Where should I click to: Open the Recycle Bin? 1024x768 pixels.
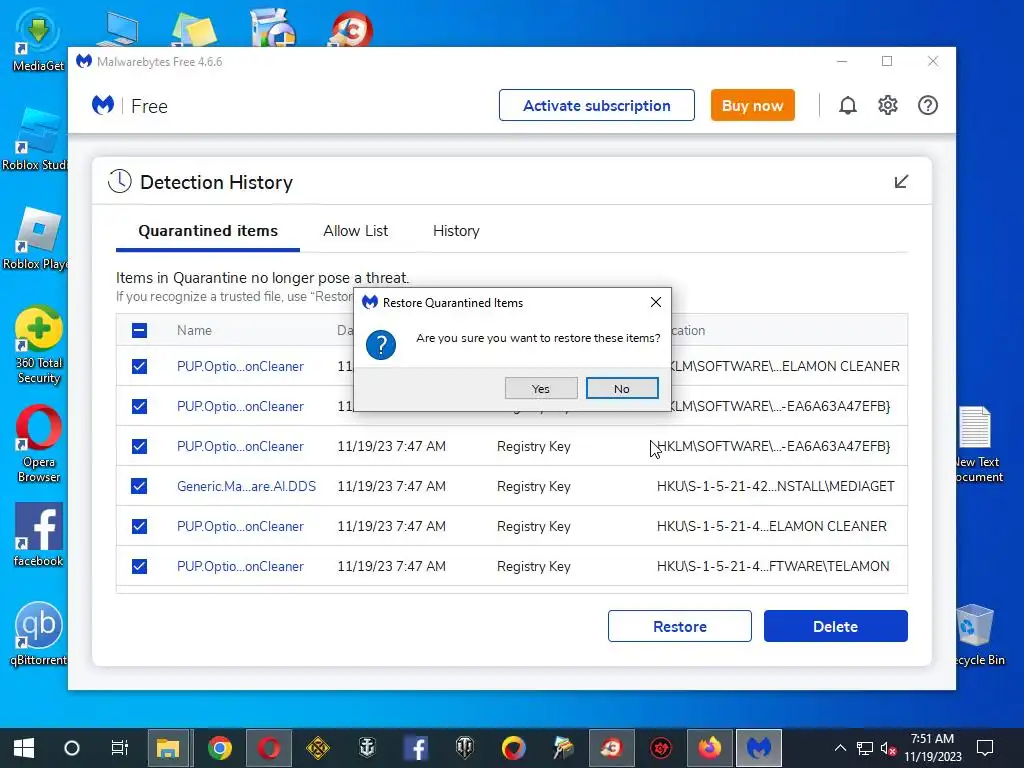coord(978,634)
